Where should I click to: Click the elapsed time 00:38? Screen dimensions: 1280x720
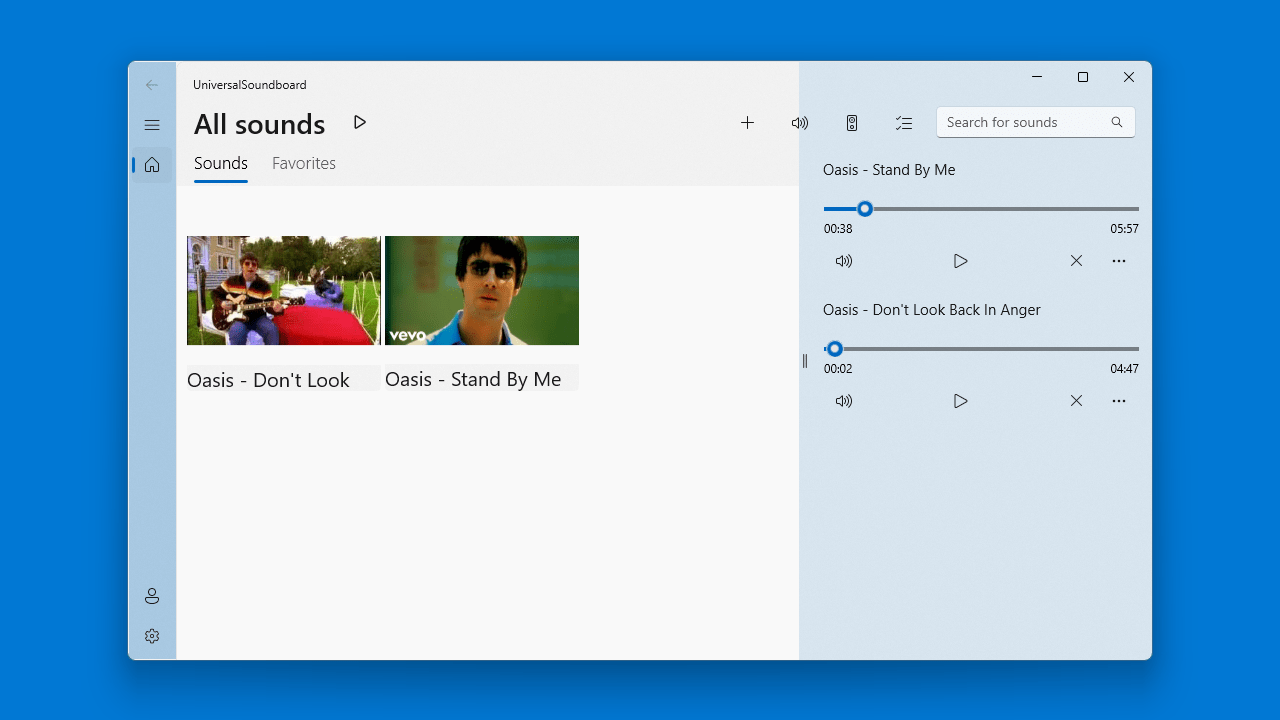pos(838,229)
